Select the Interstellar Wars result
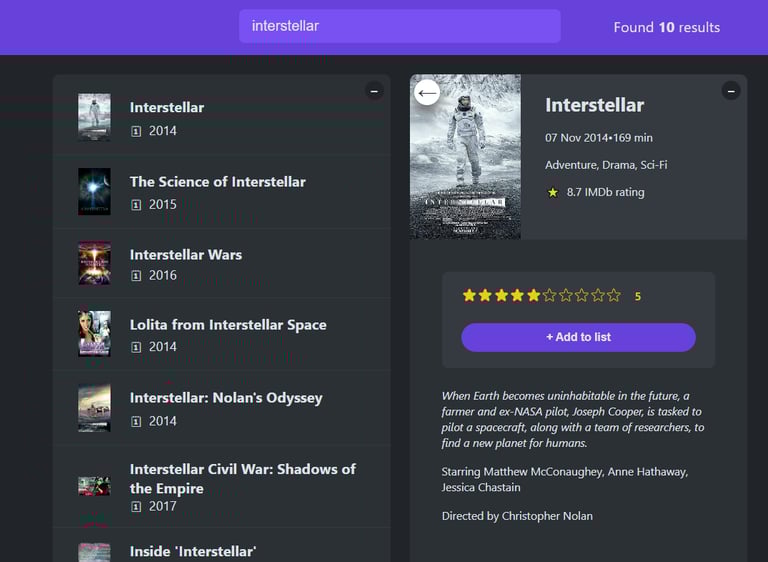 (x=221, y=264)
